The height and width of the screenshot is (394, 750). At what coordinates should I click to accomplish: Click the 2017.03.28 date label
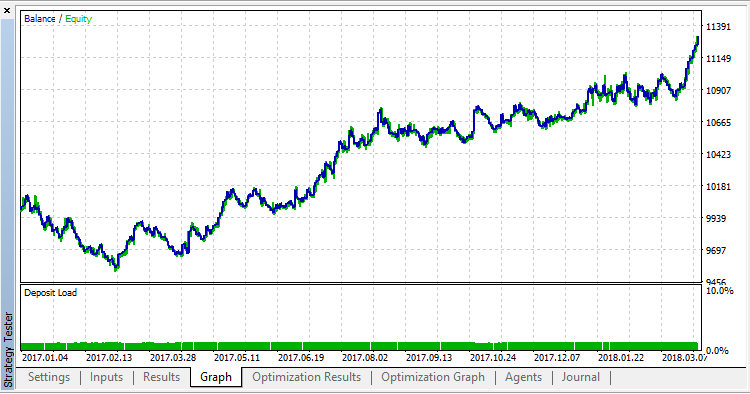pos(173,358)
